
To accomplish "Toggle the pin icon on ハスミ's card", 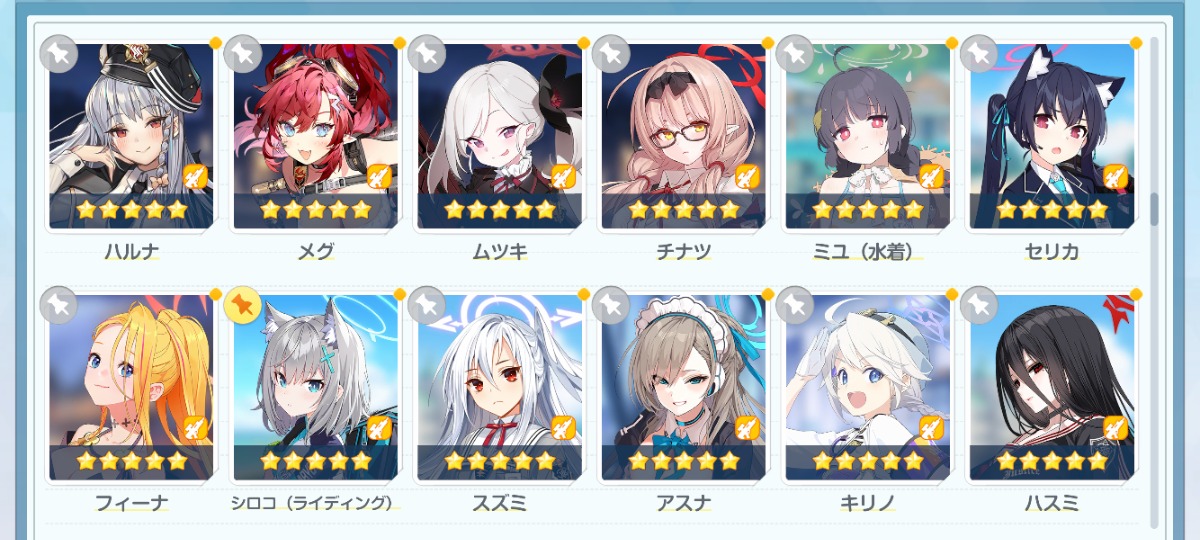I will point(978,306).
